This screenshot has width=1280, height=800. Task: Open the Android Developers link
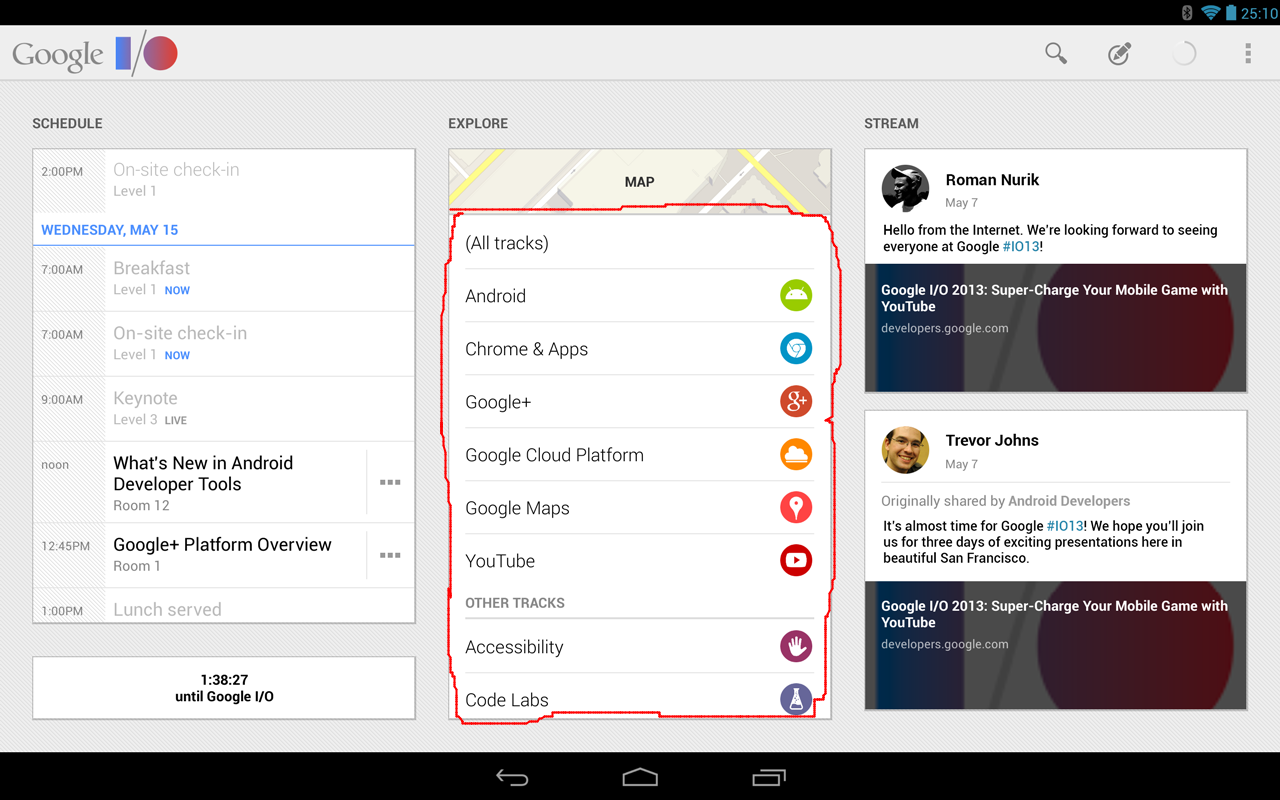click(1069, 501)
